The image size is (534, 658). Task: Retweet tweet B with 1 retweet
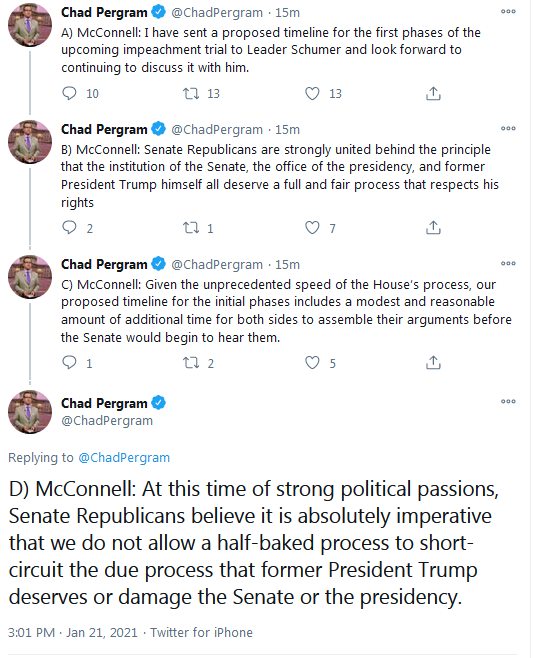coord(191,228)
